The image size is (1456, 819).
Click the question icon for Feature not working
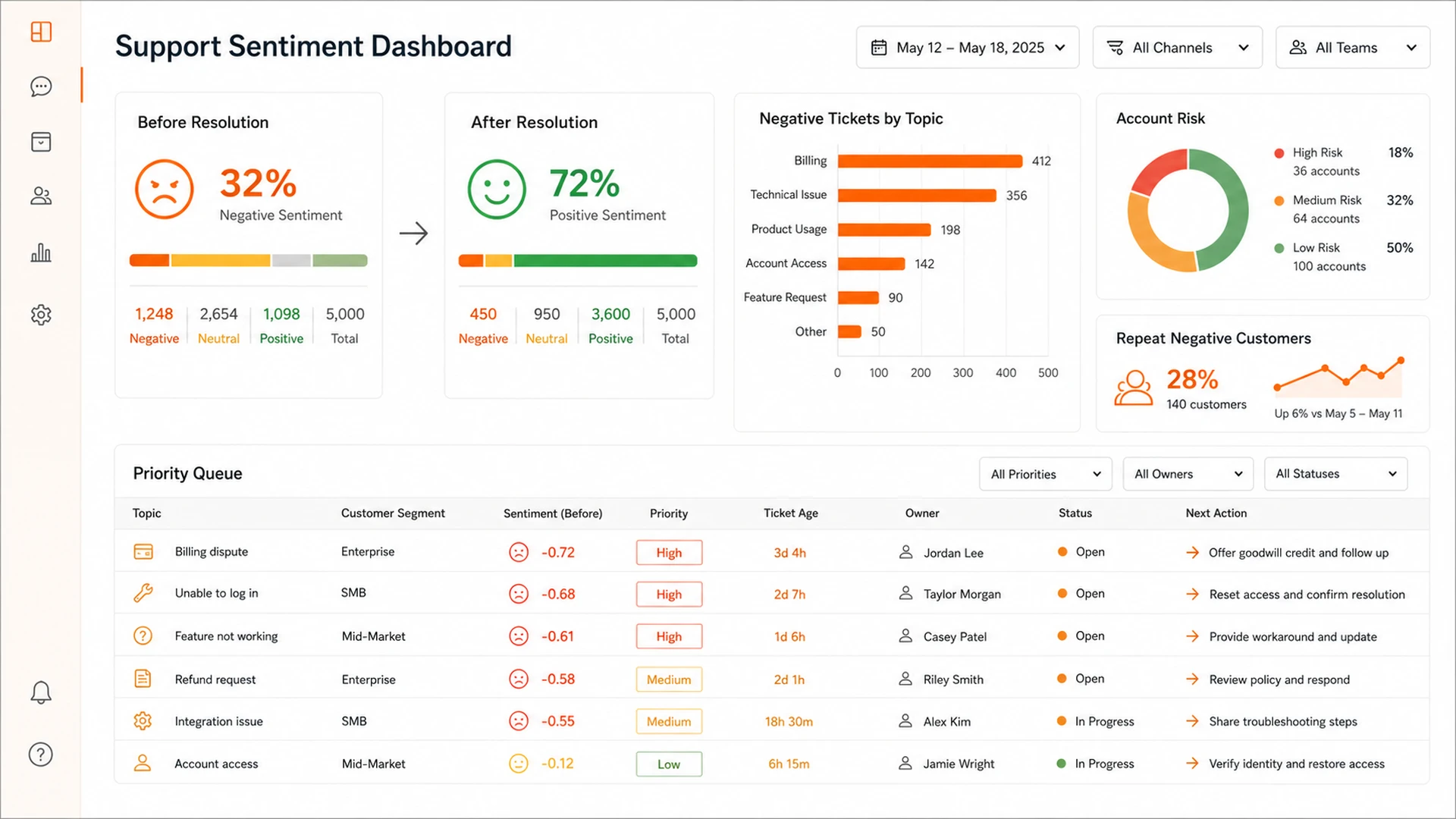pyautogui.click(x=143, y=635)
